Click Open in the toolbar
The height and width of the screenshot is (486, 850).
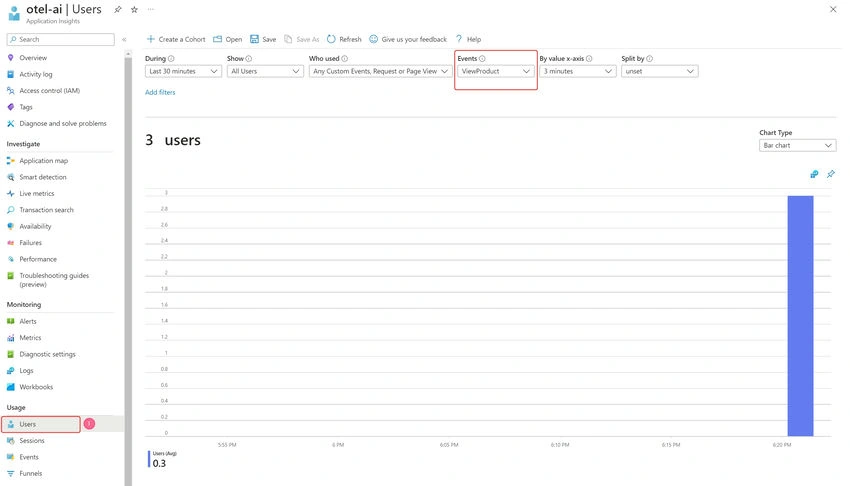(x=228, y=40)
